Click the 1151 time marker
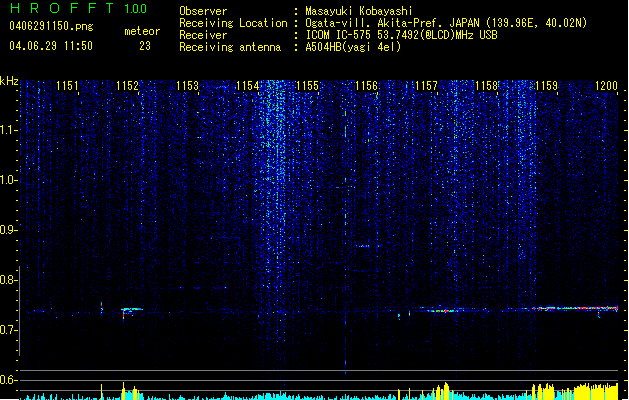The height and width of the screenshot is (400, 629). pyautogui.click(x=67, y=86)
